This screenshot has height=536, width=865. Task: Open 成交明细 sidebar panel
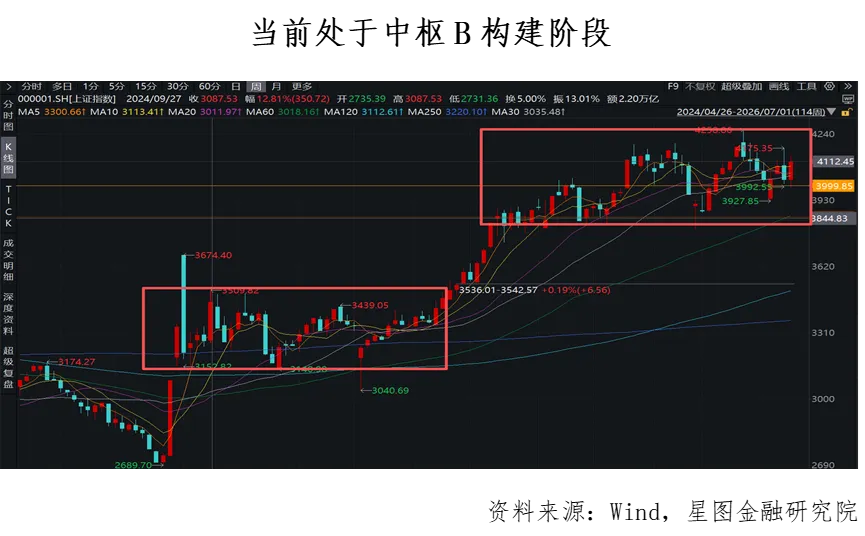8,260
